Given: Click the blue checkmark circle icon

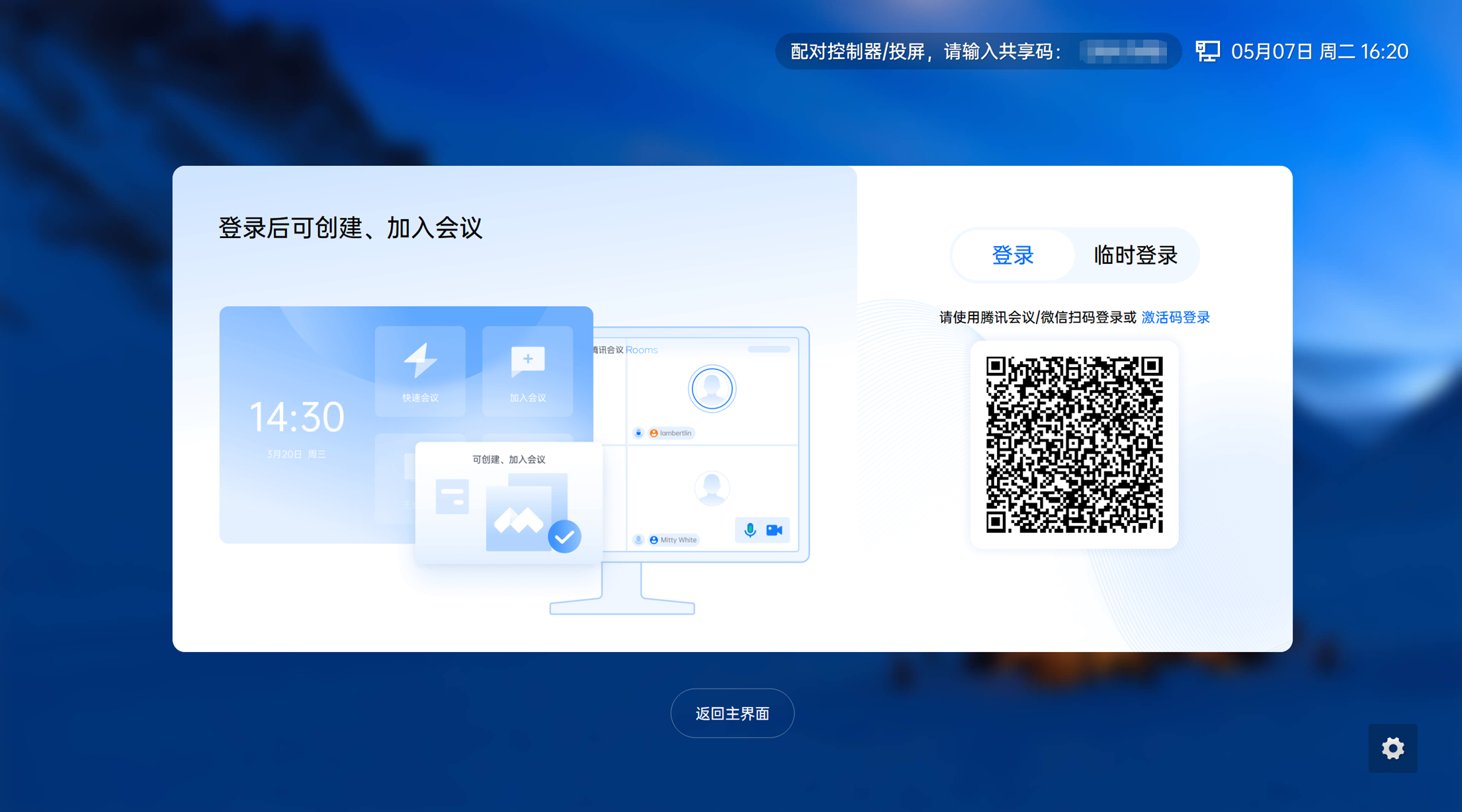Looking at the screenshot, I should tap(564, 536).
